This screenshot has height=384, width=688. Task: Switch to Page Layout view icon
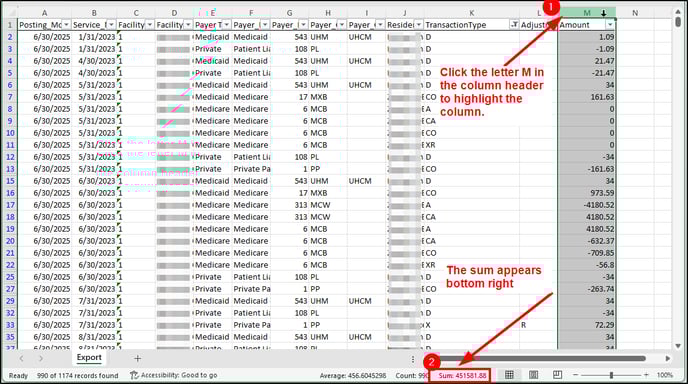click(533, 375)
